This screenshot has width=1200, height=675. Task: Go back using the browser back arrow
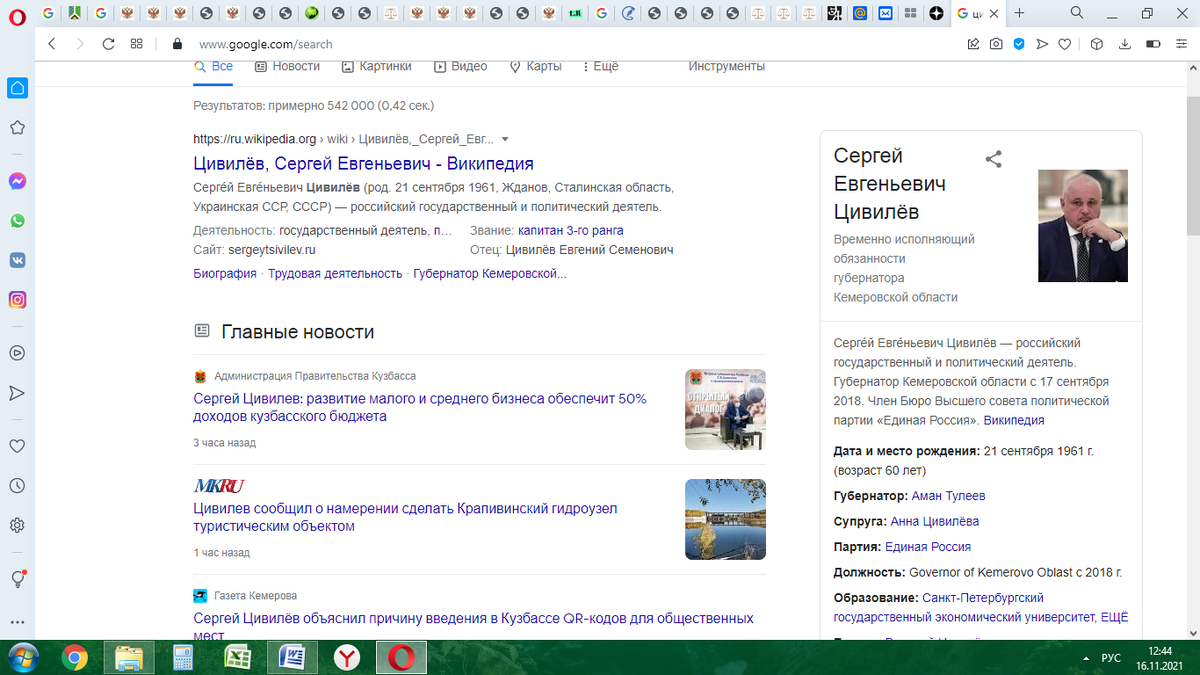pos(52,44)
